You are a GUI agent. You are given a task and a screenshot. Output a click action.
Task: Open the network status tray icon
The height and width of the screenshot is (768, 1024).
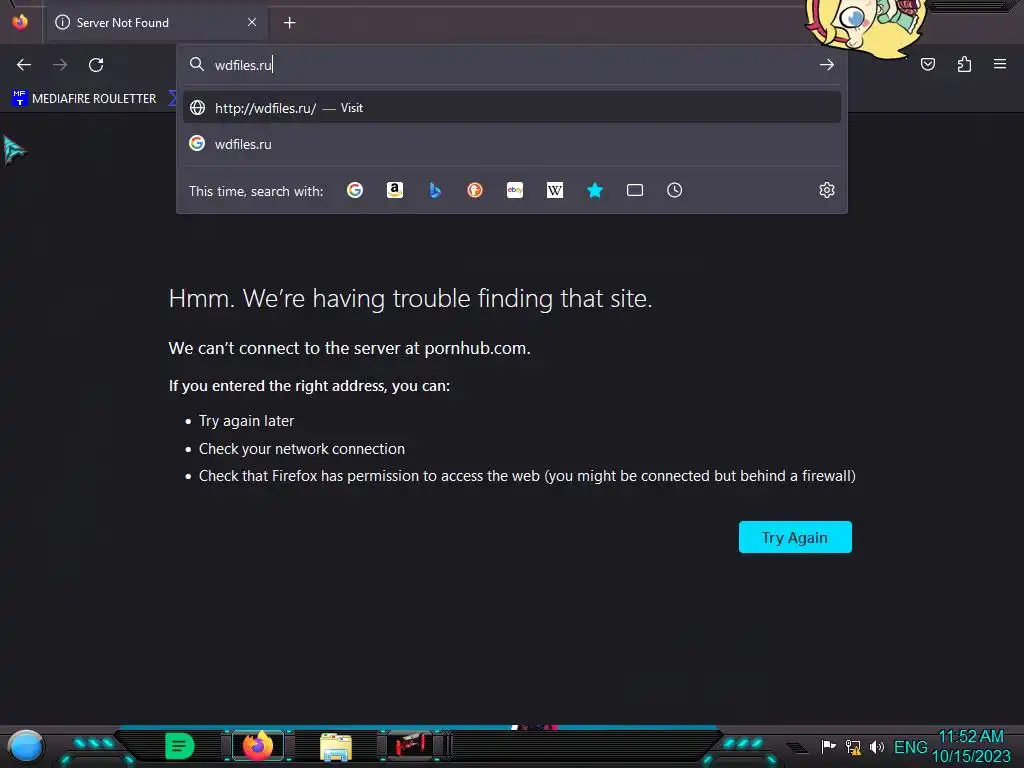coord(853,746)
